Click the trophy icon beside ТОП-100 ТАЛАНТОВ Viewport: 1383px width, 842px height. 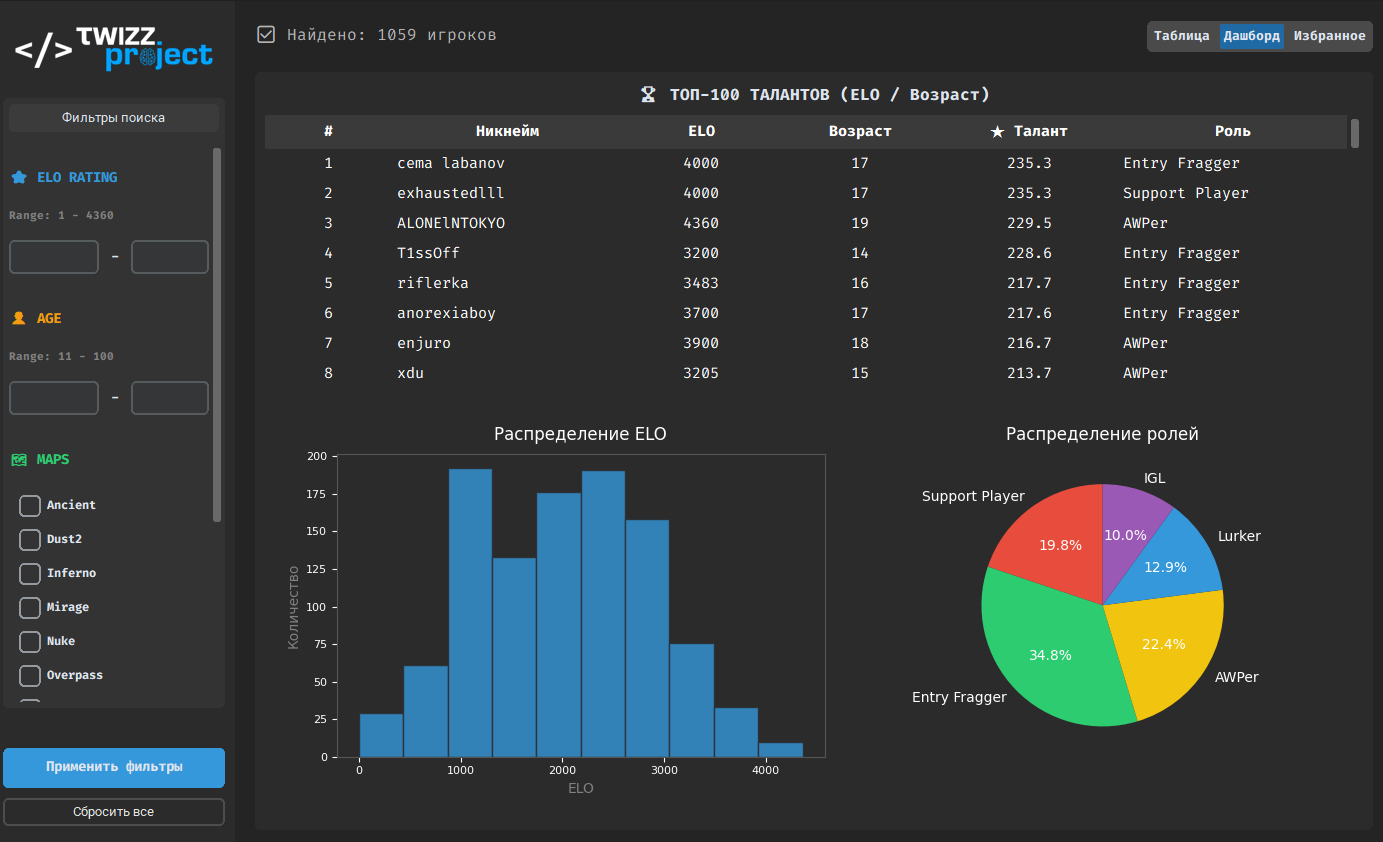tap(648, 95)
